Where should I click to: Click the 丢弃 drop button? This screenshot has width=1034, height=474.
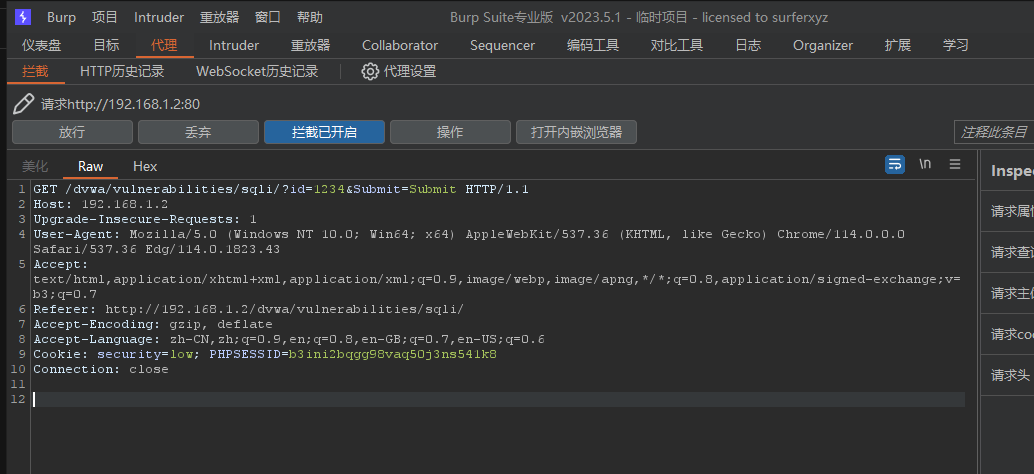pyautogui.click(x=198, y=132)
